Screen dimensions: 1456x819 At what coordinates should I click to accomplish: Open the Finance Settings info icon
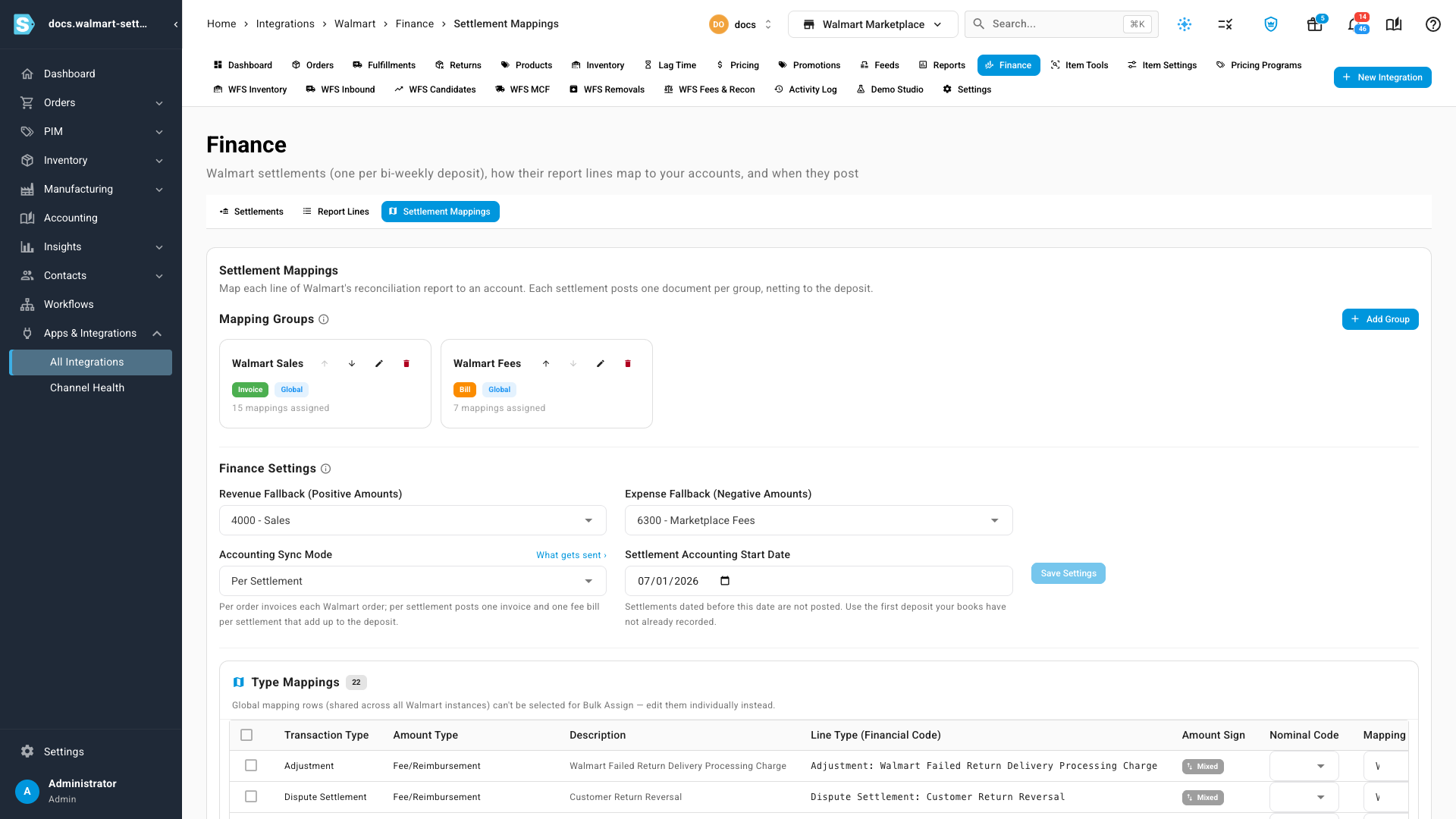[326, 469]
